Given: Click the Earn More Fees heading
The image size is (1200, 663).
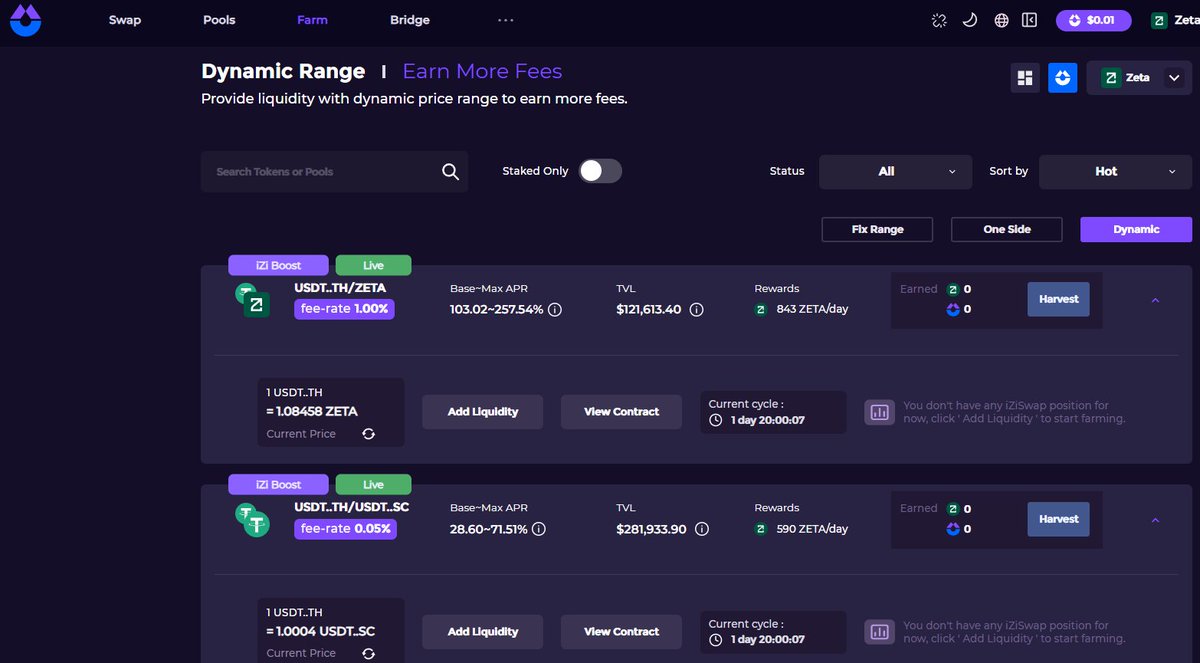Looking at the screenshot, I should pyautogui.click(x=482, y=71).
